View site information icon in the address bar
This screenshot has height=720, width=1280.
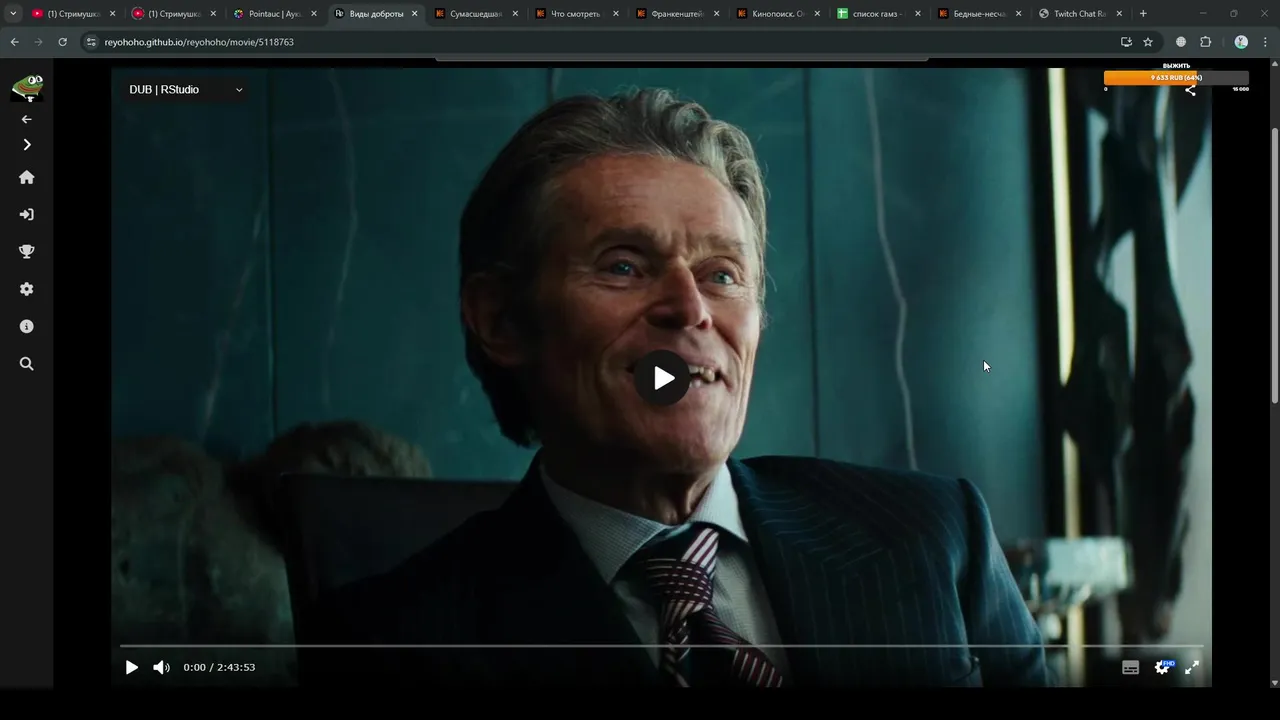(x=91, y=42)
